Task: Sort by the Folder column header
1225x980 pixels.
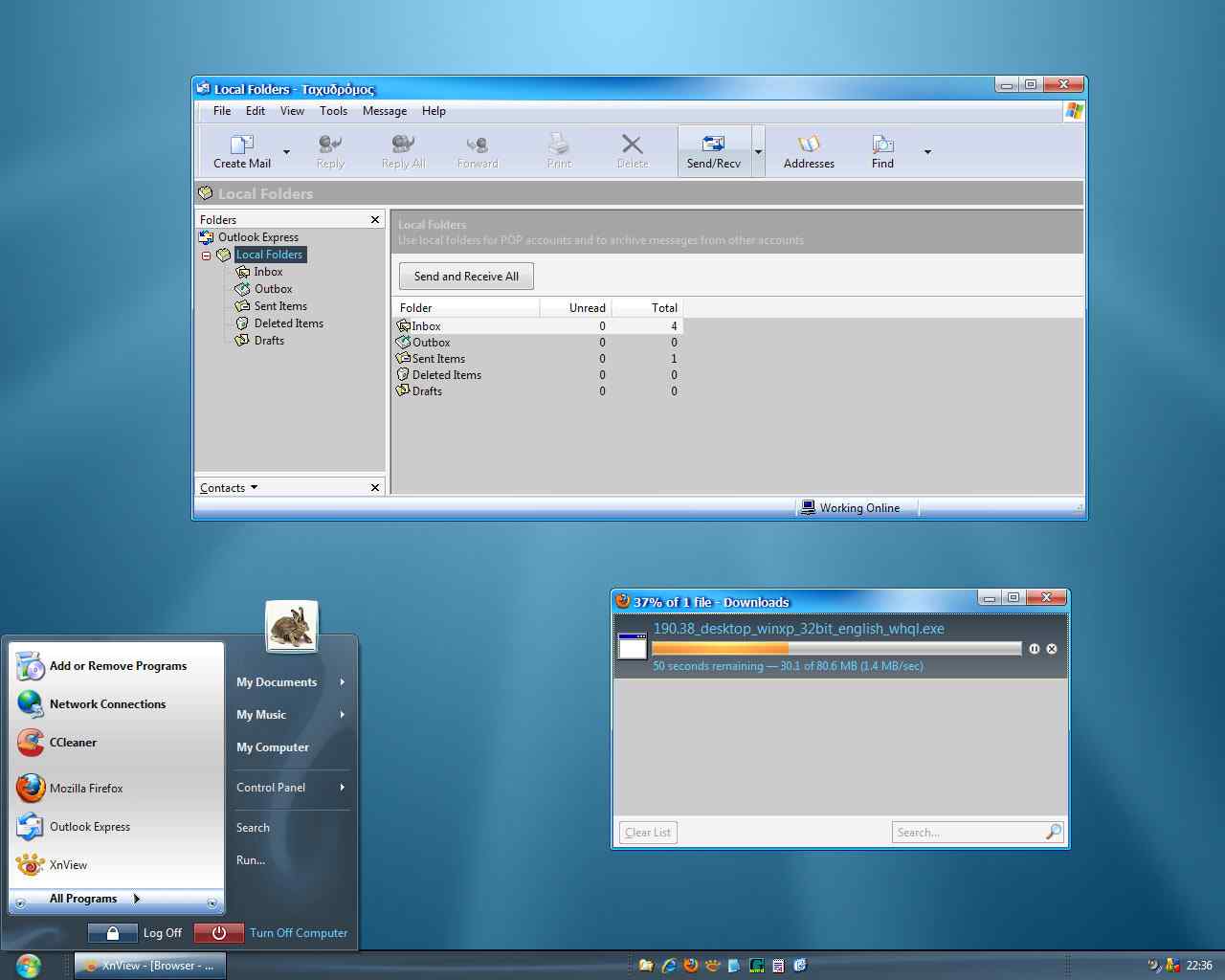Action: (466, 308)
